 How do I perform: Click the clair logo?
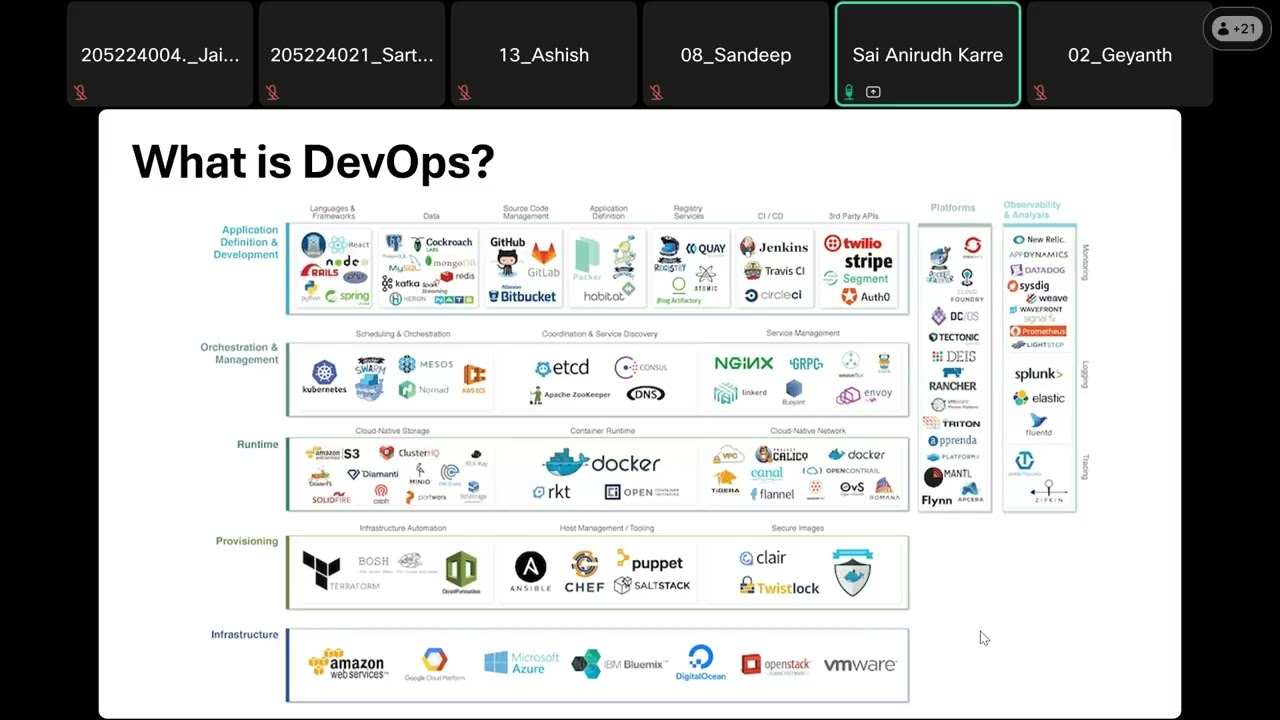(763, 558)
